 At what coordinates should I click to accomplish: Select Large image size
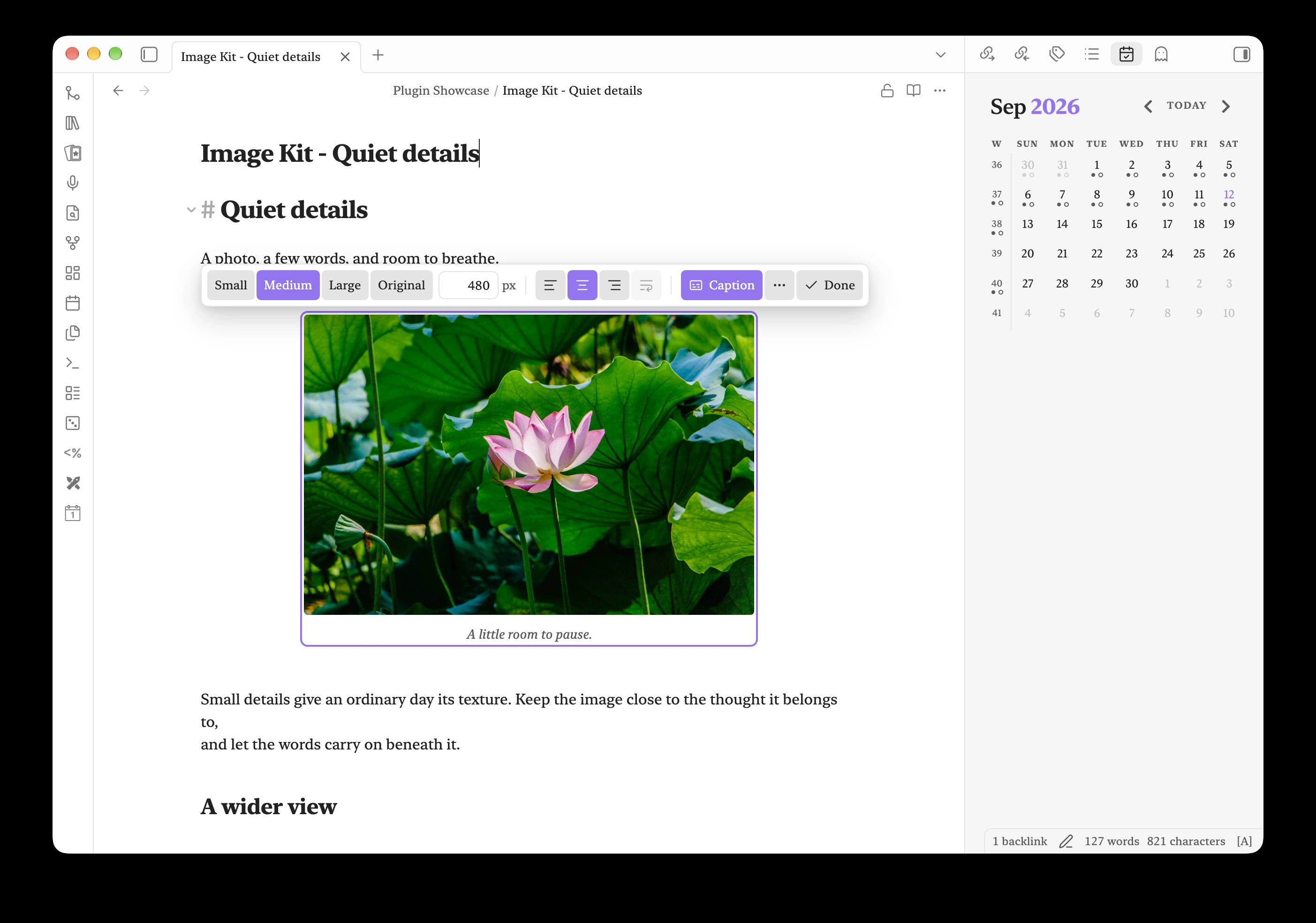point(344,285)
